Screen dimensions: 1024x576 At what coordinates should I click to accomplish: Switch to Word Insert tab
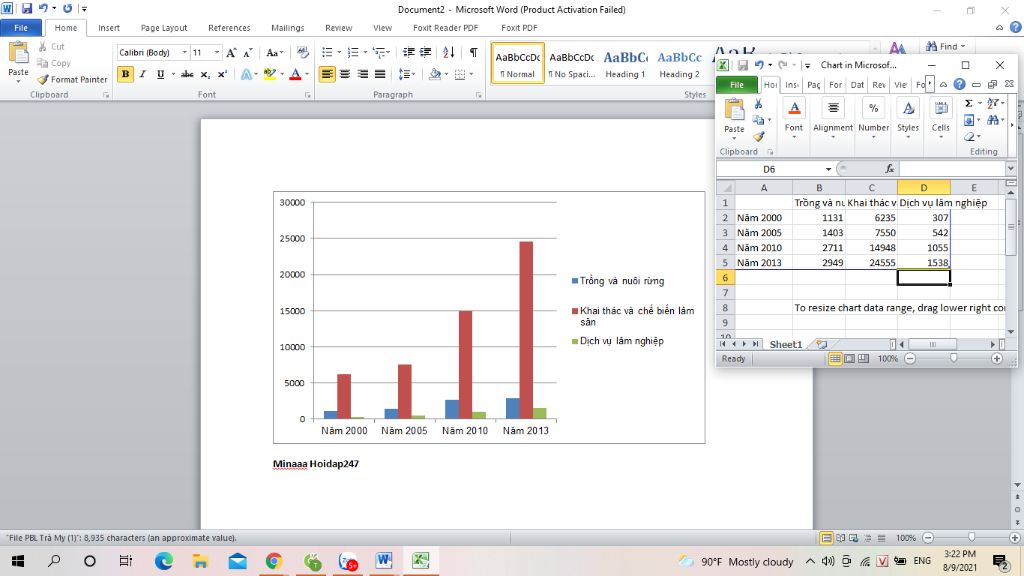pos(109,27)
